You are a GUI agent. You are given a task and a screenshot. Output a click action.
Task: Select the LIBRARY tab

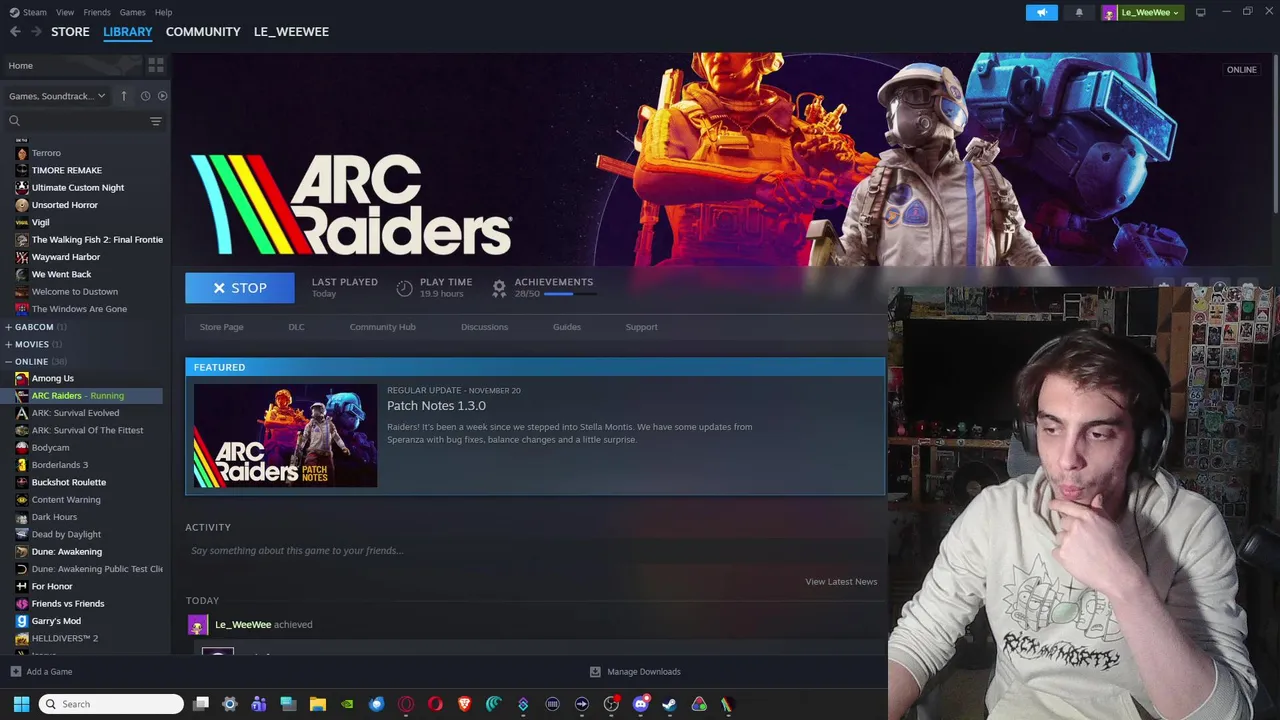pyautogui.click(x=128, y=32)
